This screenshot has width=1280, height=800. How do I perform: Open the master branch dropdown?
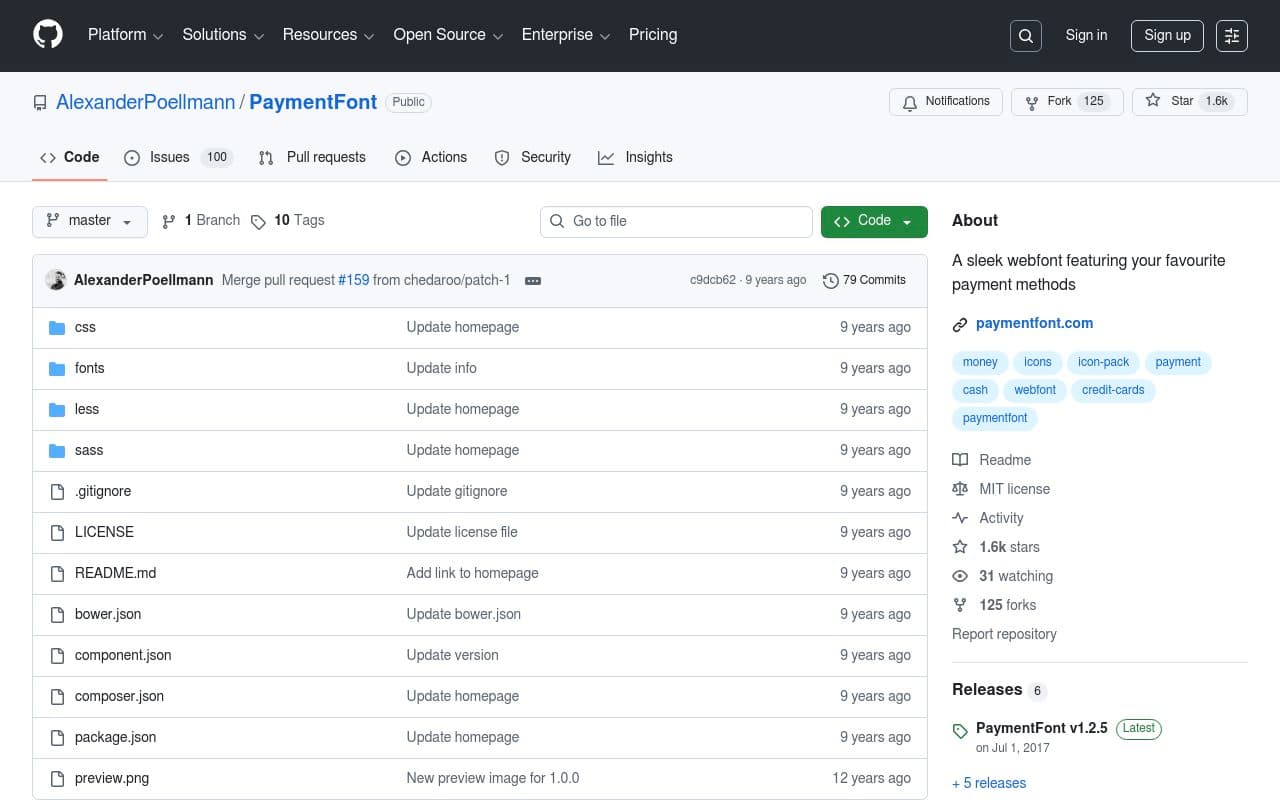tap(89, 221)
